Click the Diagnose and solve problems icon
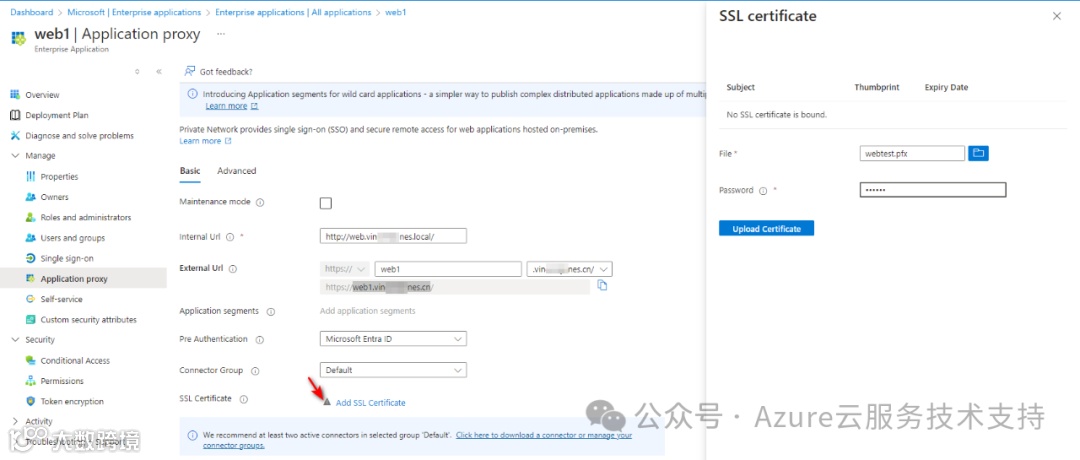The image size is (1080, 460). (14, 136)
